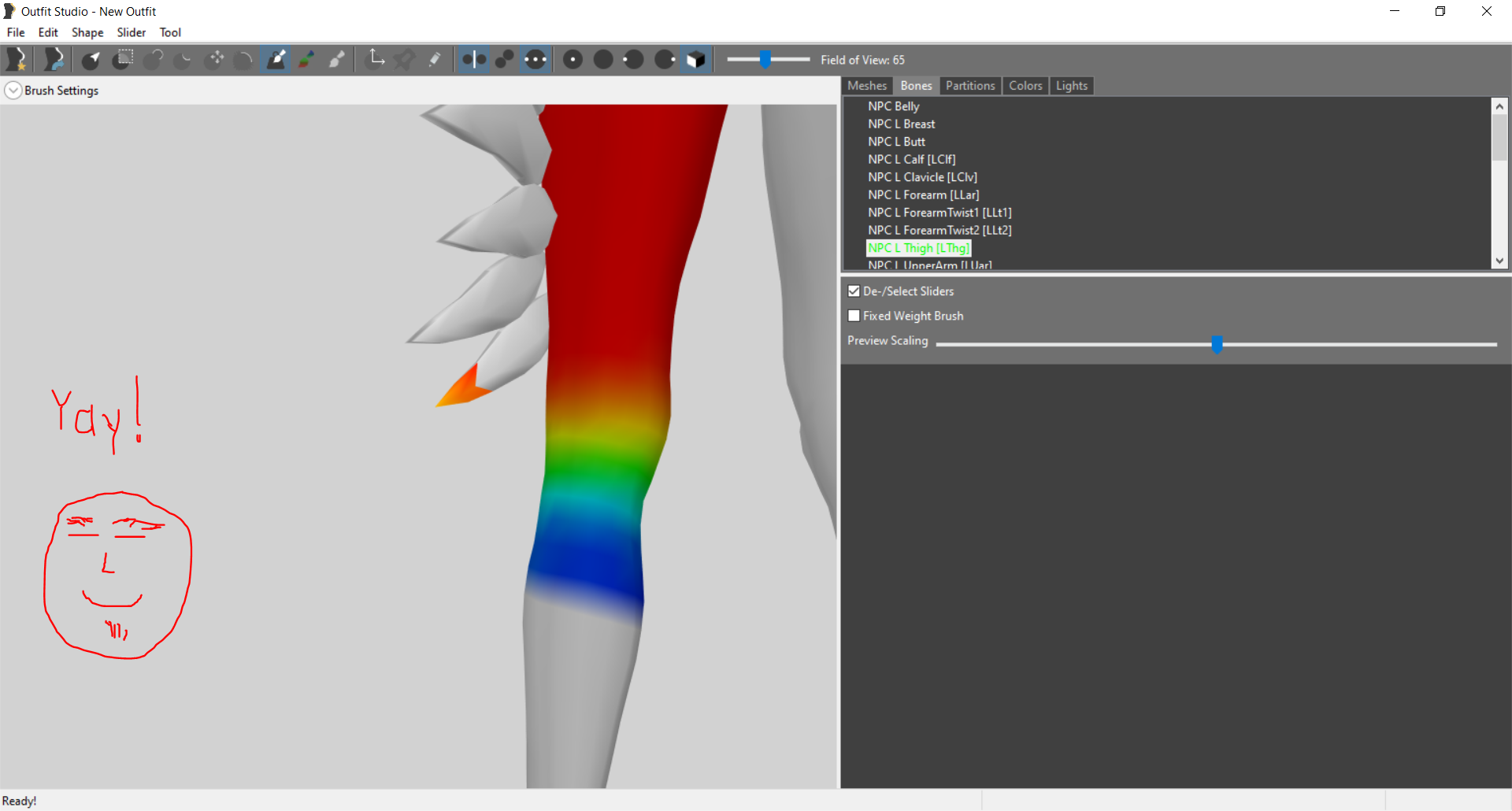The image size is (1512, 811).
Task: Select the Smooth brush tool
Action: (x=245, y=59)
